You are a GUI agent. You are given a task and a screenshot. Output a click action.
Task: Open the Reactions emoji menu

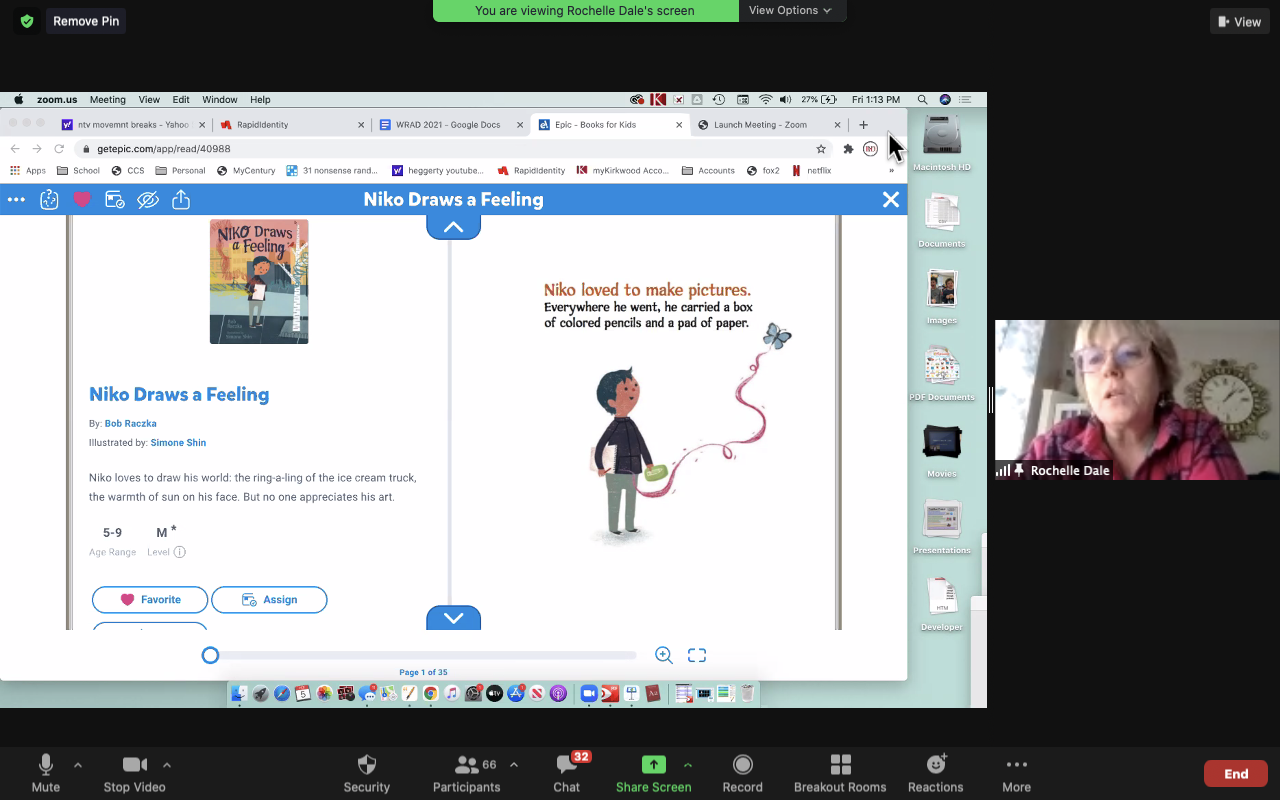pyautogui.click(x=936, y=765)
